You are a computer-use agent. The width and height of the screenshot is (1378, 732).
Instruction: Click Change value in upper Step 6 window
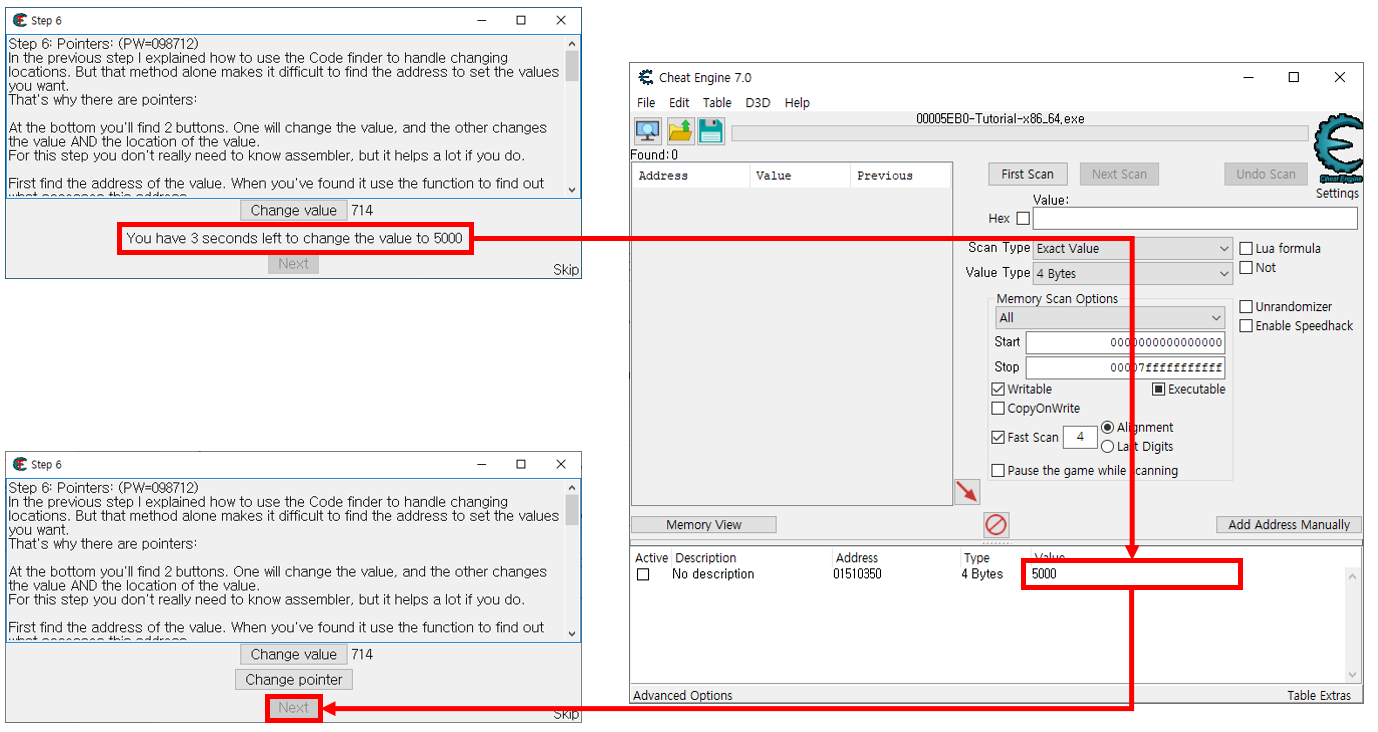pos(293,210)
